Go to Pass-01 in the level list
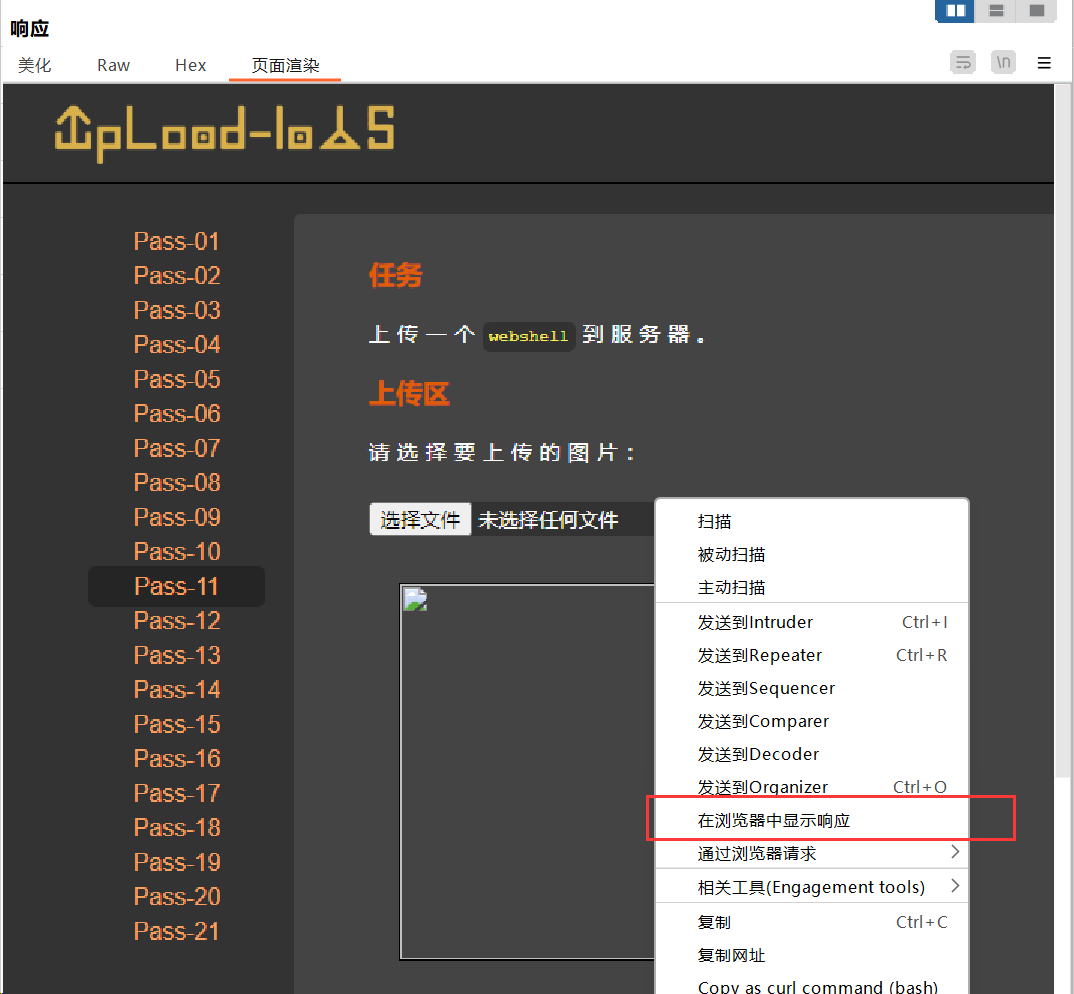 177,242
